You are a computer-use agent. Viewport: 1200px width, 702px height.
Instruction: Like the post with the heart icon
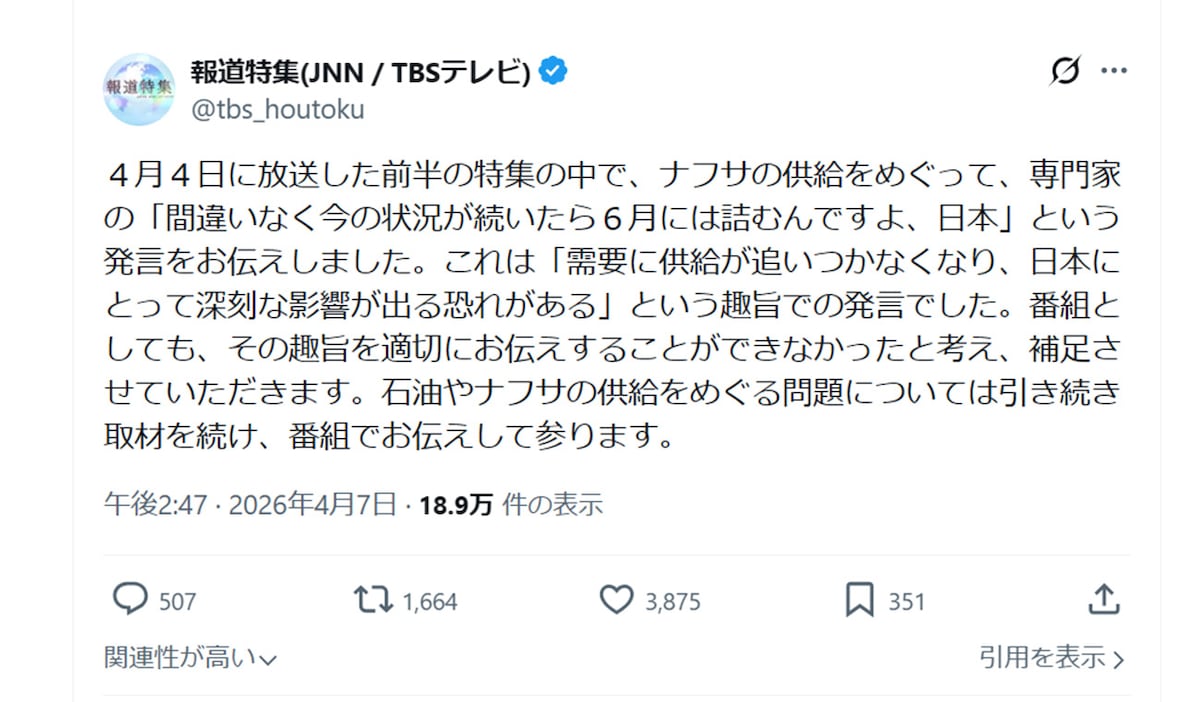click(616, 599)
